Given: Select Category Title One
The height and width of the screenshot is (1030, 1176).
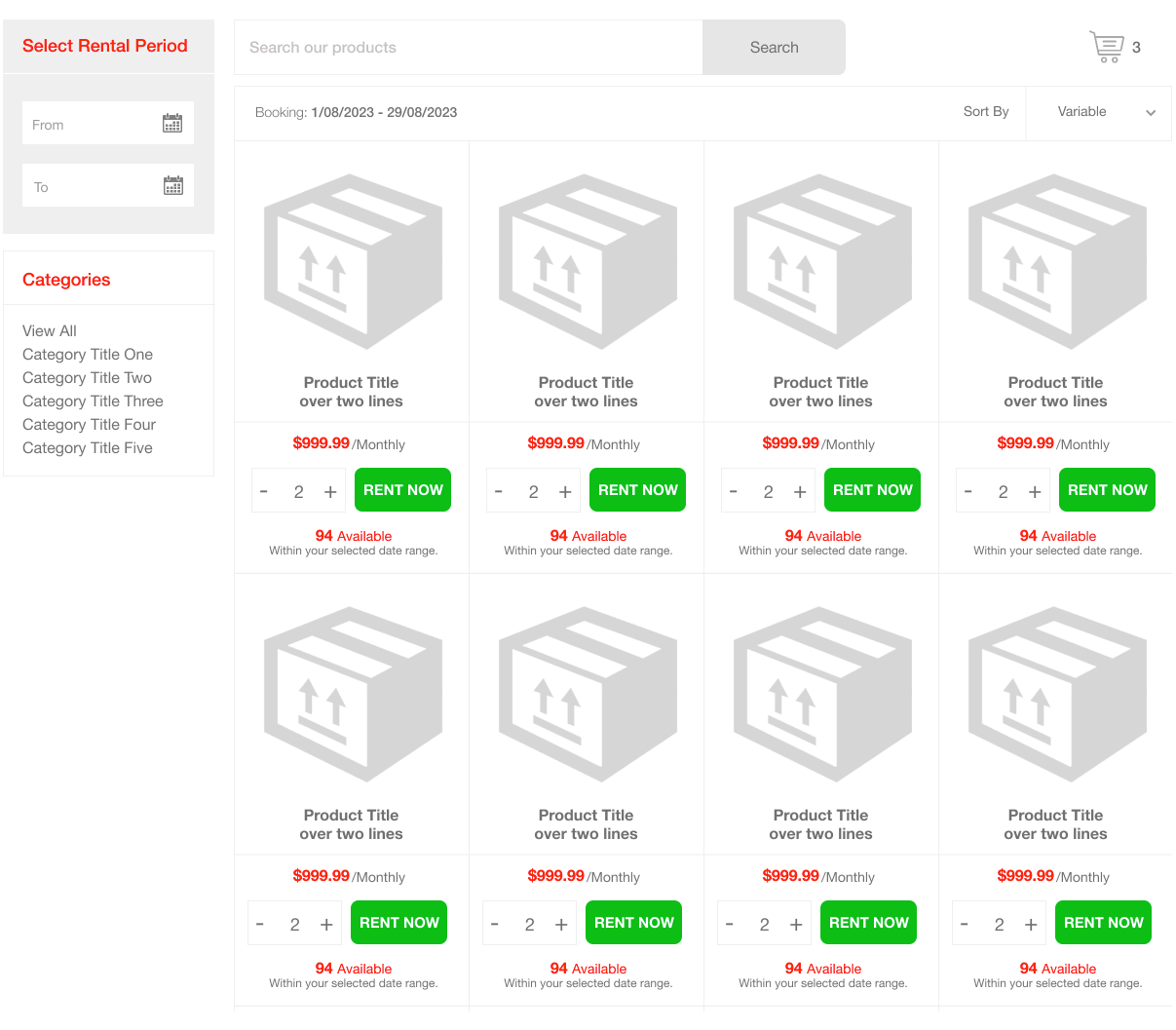Looking at the screenshot, I should pos(88,355).
